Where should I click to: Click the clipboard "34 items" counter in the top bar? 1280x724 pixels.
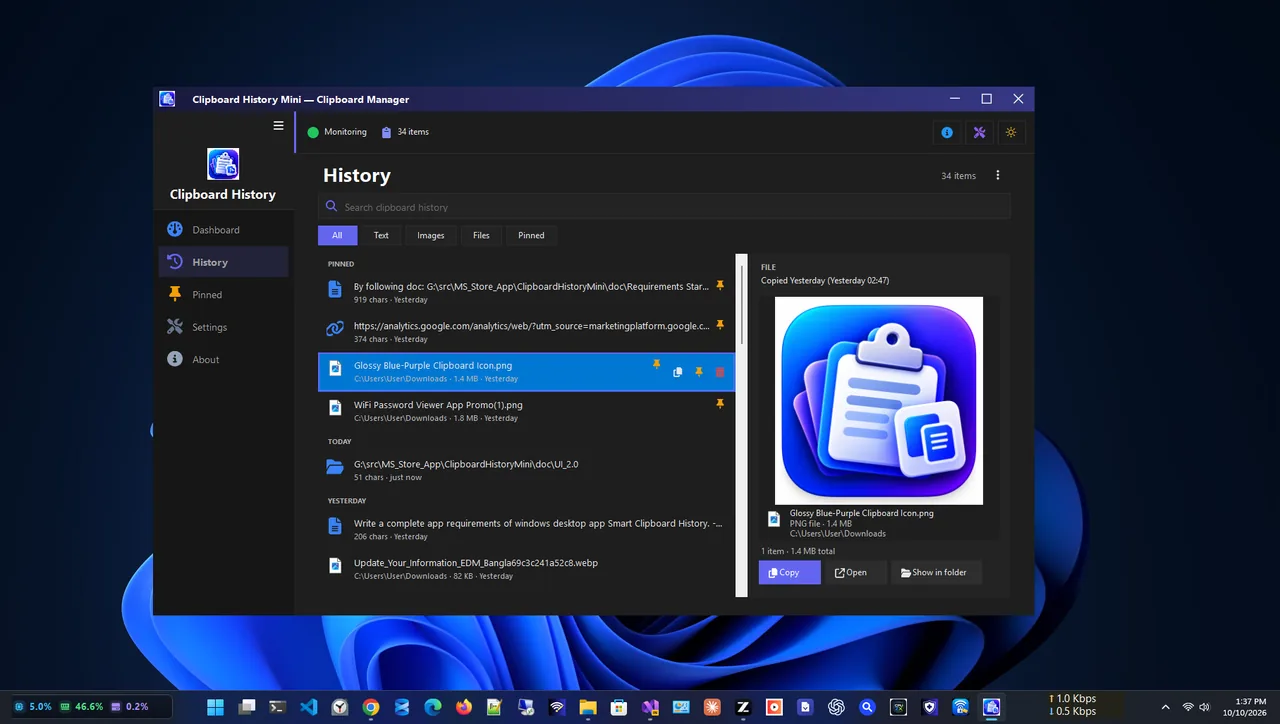pyautogui.click(x=405, y=132)
